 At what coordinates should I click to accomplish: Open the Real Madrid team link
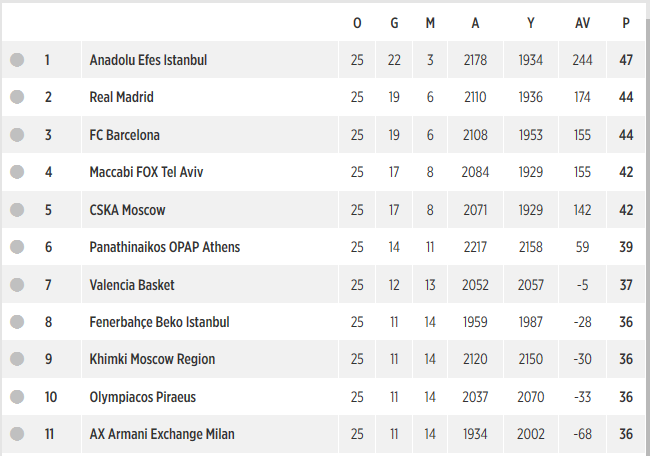tap(121, 97)
